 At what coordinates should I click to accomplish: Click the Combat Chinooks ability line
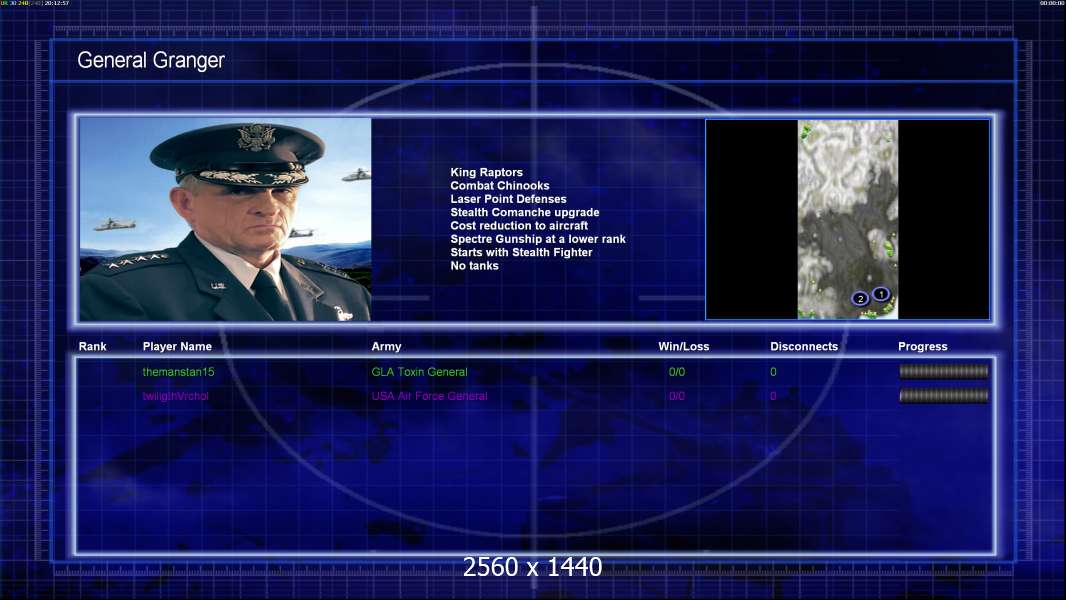(500, 186)
